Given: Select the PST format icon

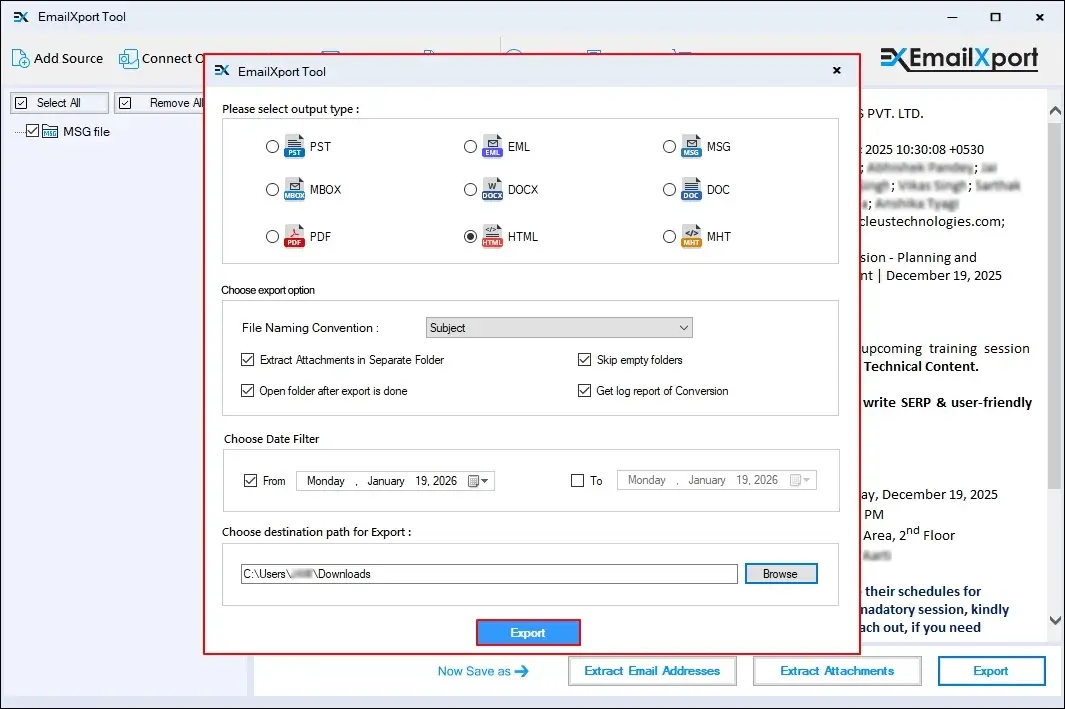Looking at the screenshot, I should click(294, 146).
